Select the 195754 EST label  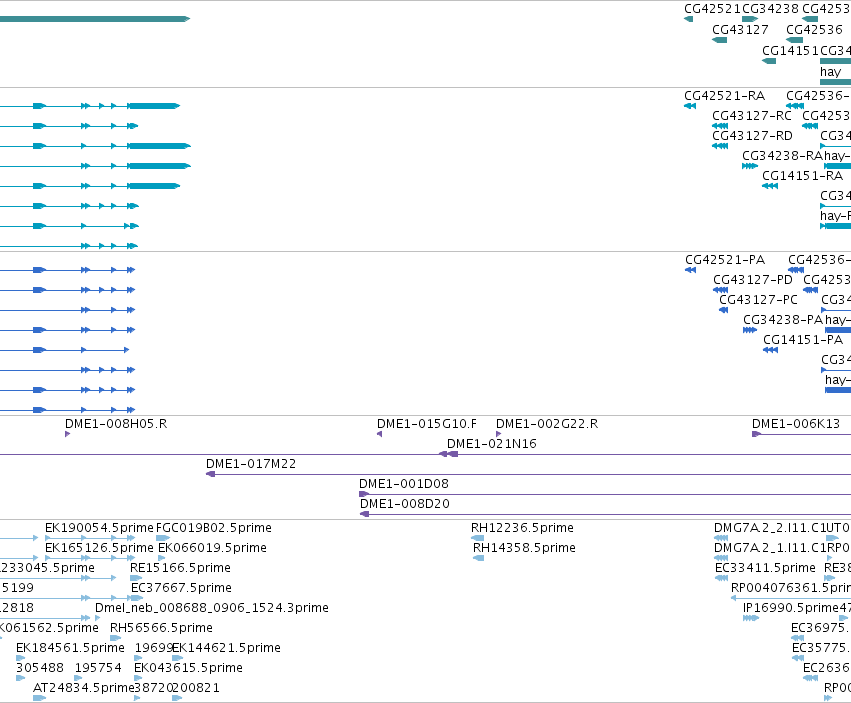click(98, 668)
